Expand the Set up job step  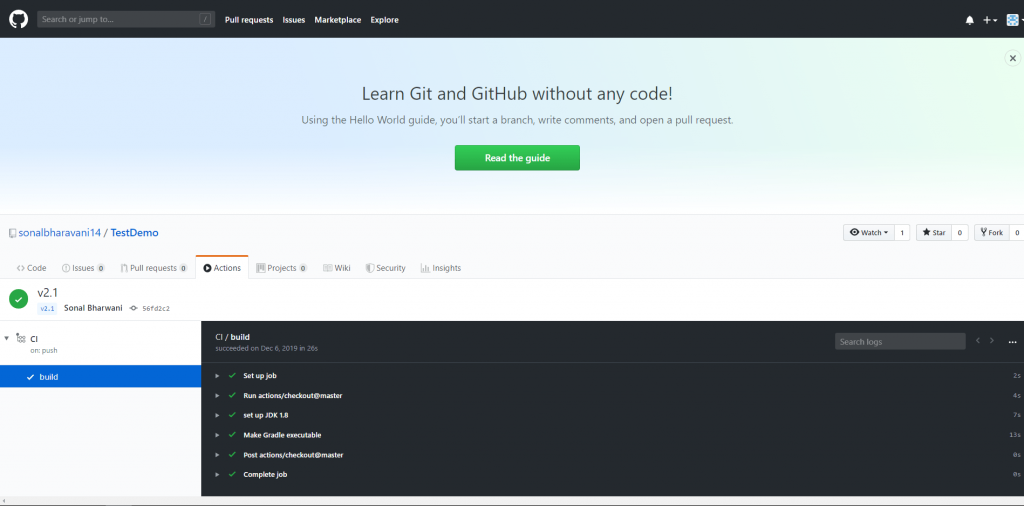(217, 376)
